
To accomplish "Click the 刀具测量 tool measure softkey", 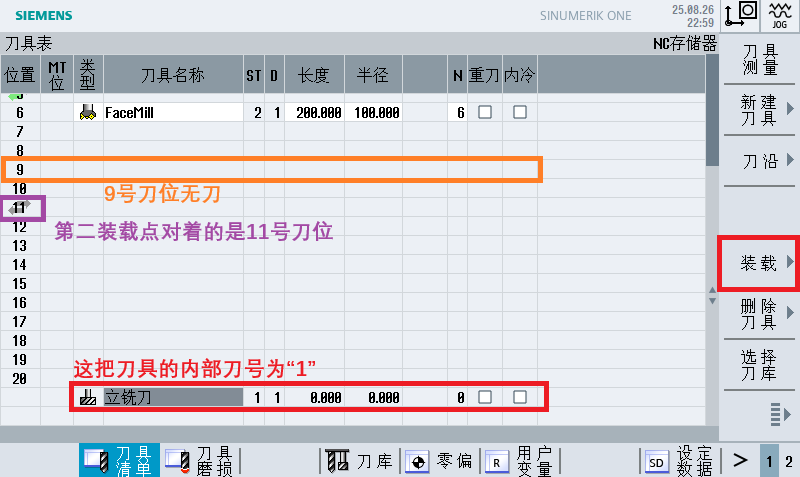I will tap(759, 59).
